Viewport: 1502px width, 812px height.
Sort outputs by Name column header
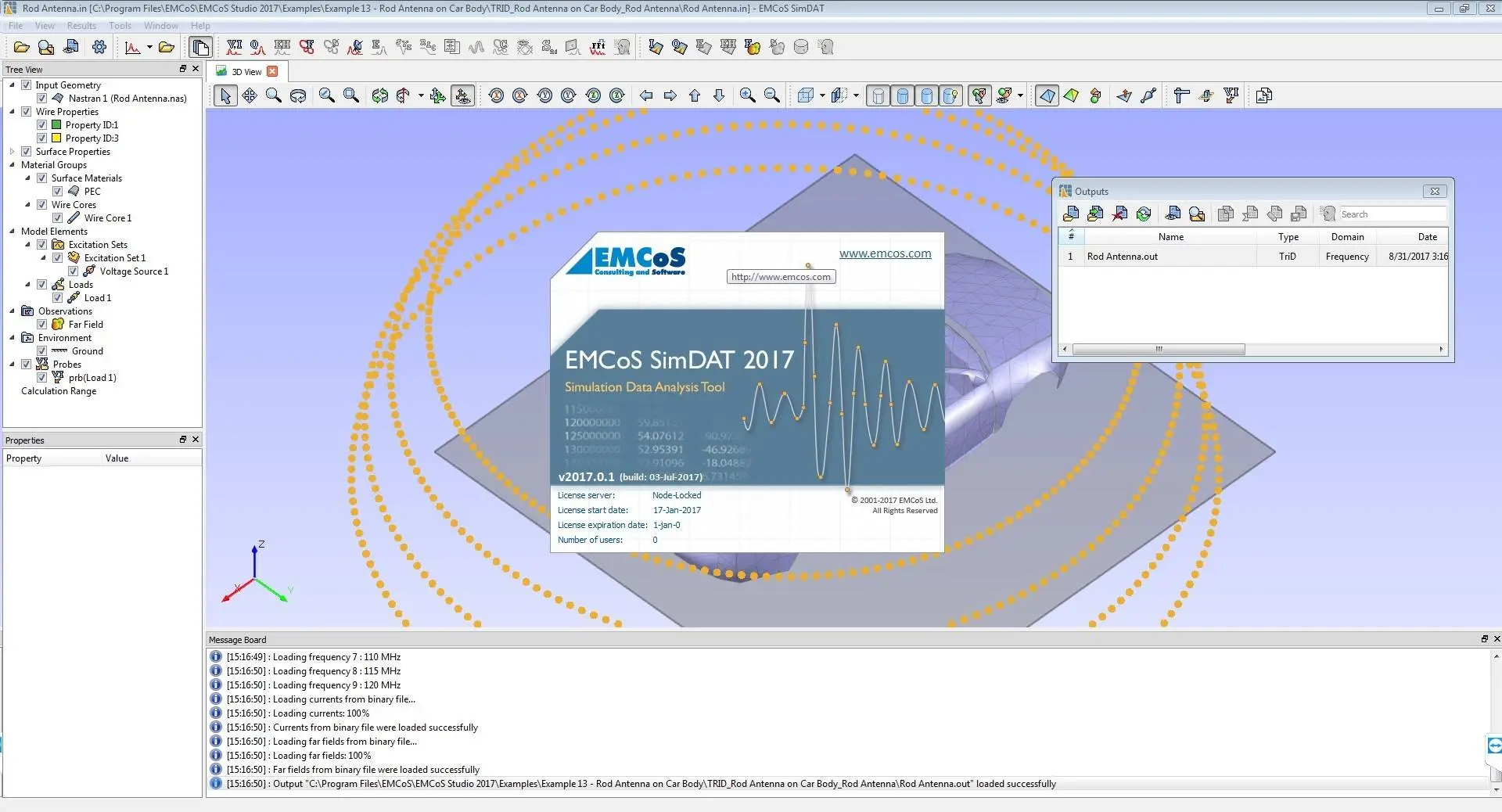[1170, 236]
